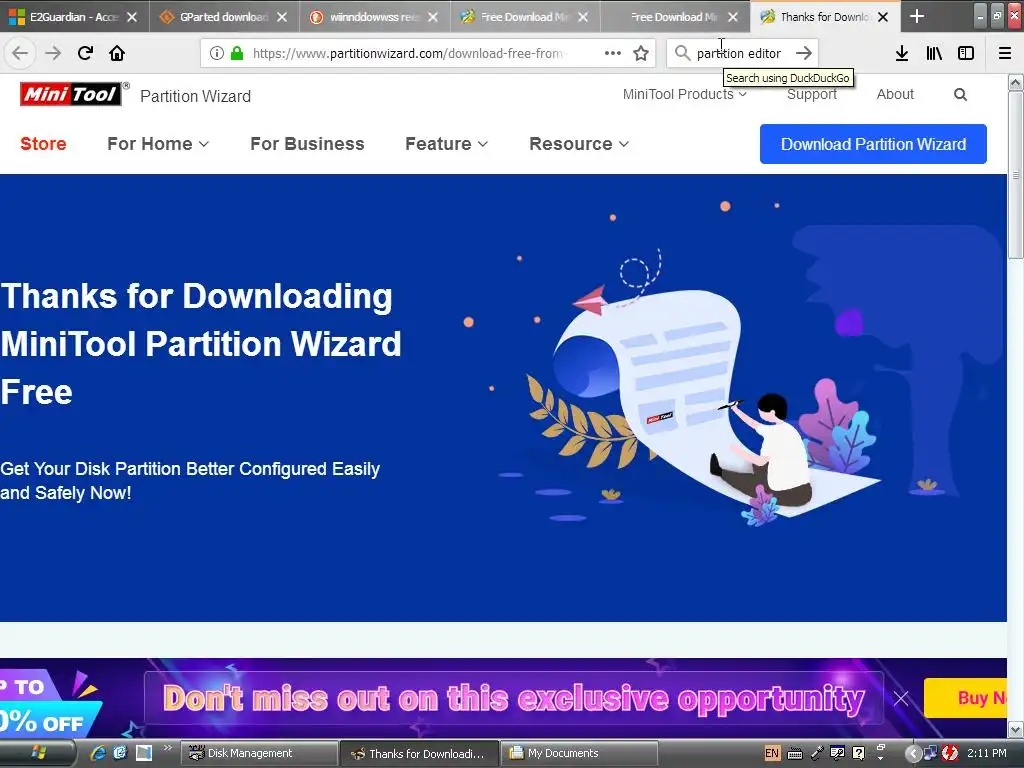Open the Firefox hamburger menu
1024x768 pixels.
pyautogui.click(x=1005, y=54)
